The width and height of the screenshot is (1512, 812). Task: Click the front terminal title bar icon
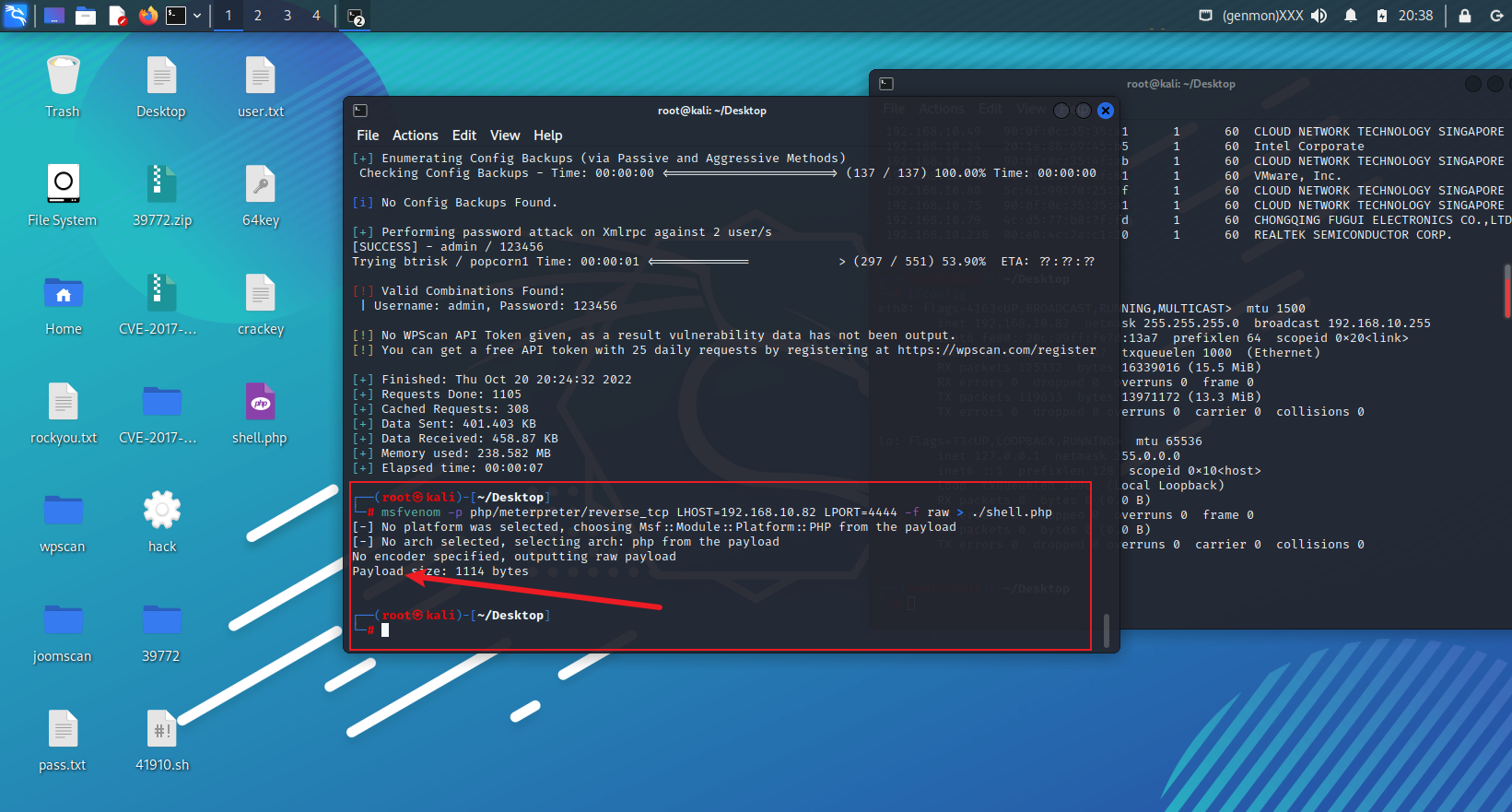[360, 111]
